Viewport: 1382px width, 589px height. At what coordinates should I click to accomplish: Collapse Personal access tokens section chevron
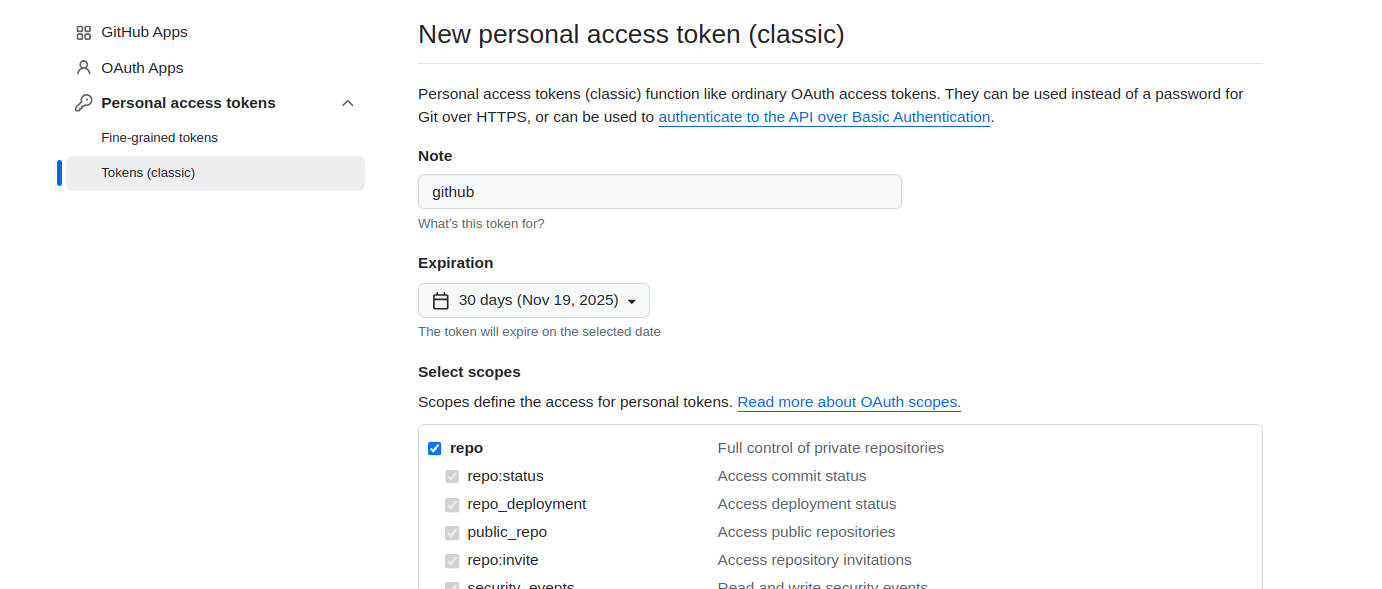click(x=348, y=103)
